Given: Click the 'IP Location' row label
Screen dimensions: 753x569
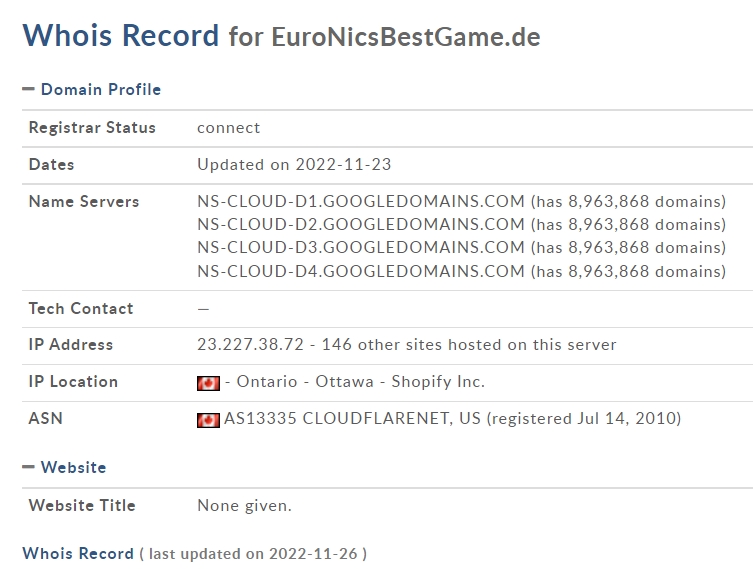Looking at the screenshot, I should [73, 382].
